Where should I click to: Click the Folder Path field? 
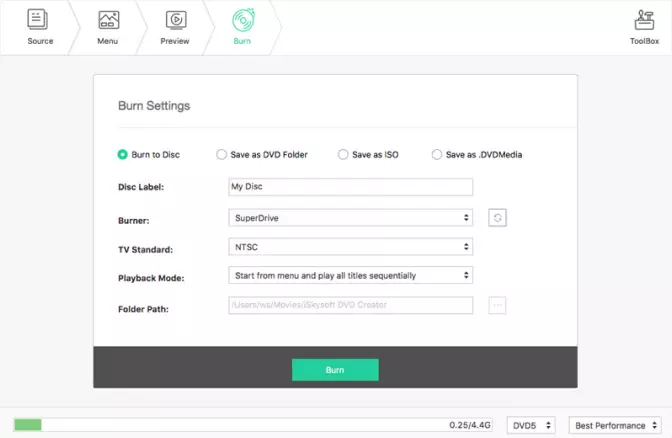pyautogui.click(x=351, y=305)
